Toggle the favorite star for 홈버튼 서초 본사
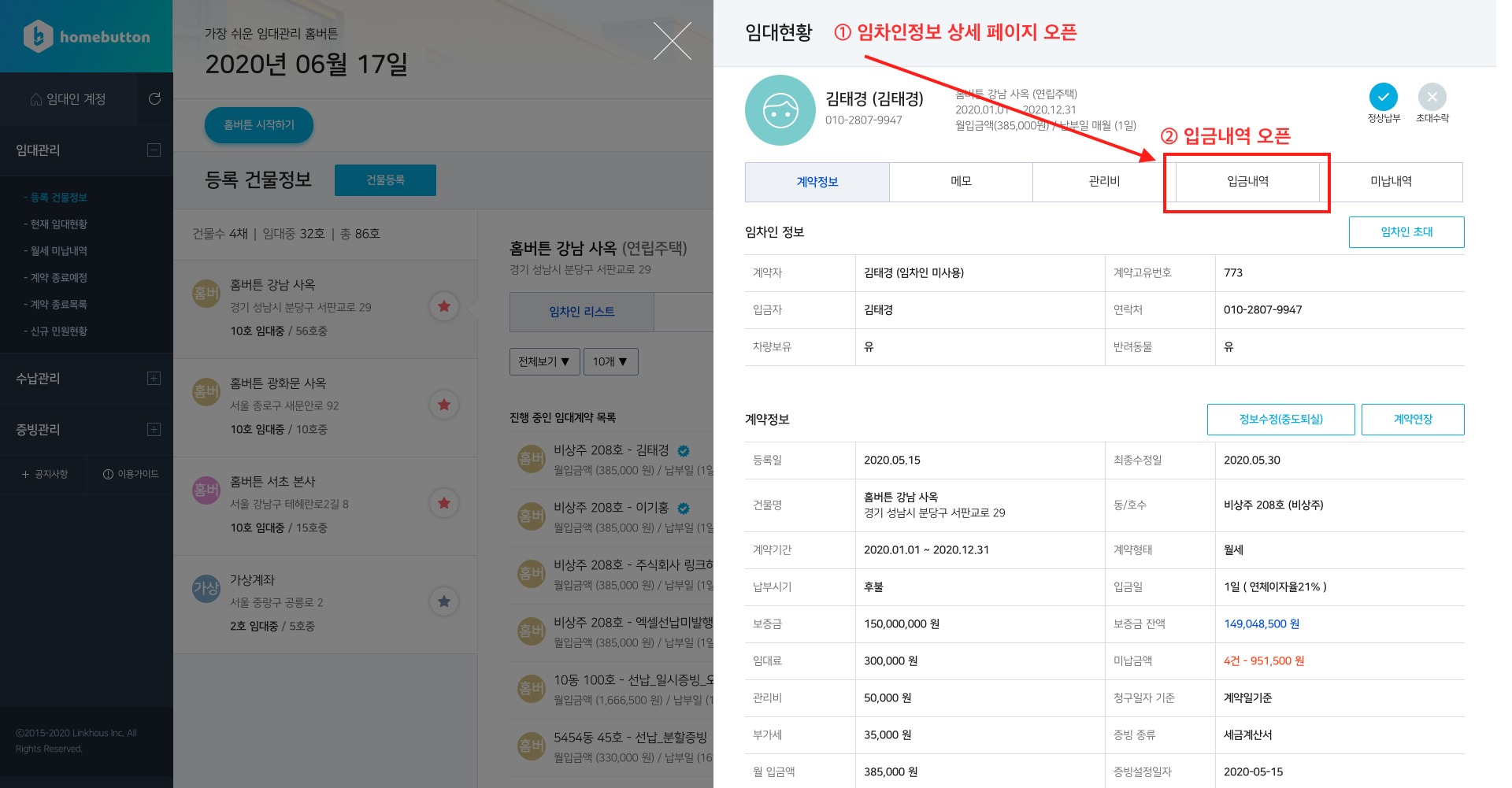This screenshot has width=1512, height=788. point(444,503)
